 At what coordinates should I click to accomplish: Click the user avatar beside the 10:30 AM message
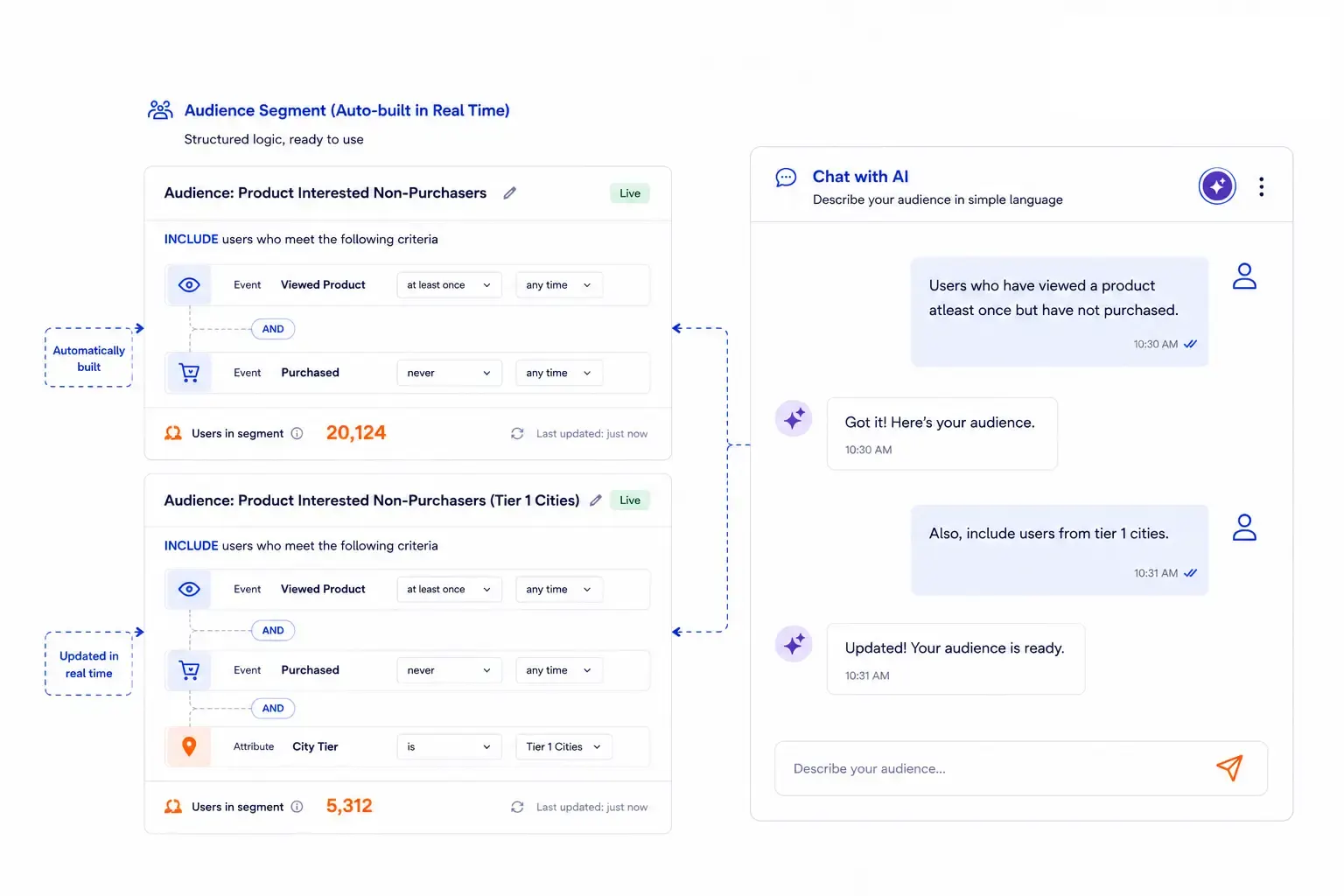click(1244, 276)
